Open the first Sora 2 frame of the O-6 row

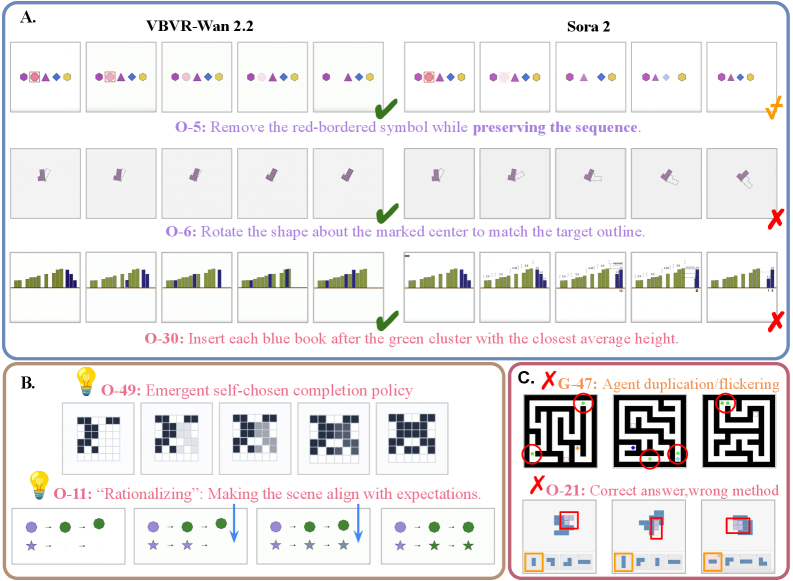pyautogui.click(x=439, y=184)
